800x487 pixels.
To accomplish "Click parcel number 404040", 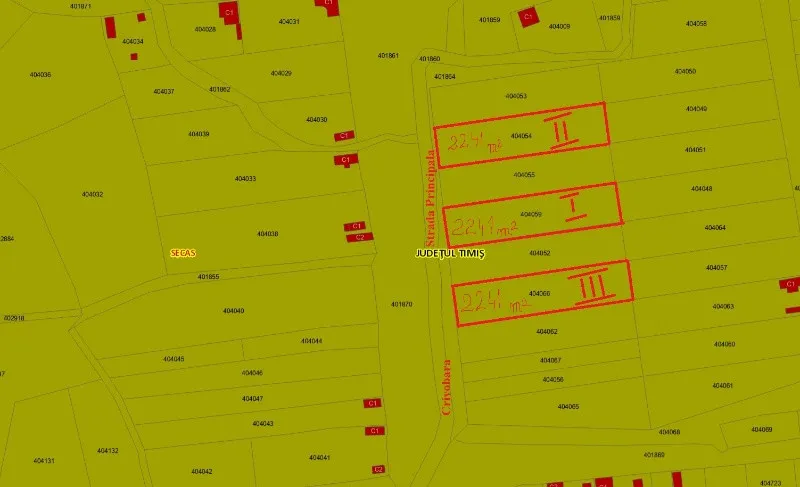I will click(233, 311).
